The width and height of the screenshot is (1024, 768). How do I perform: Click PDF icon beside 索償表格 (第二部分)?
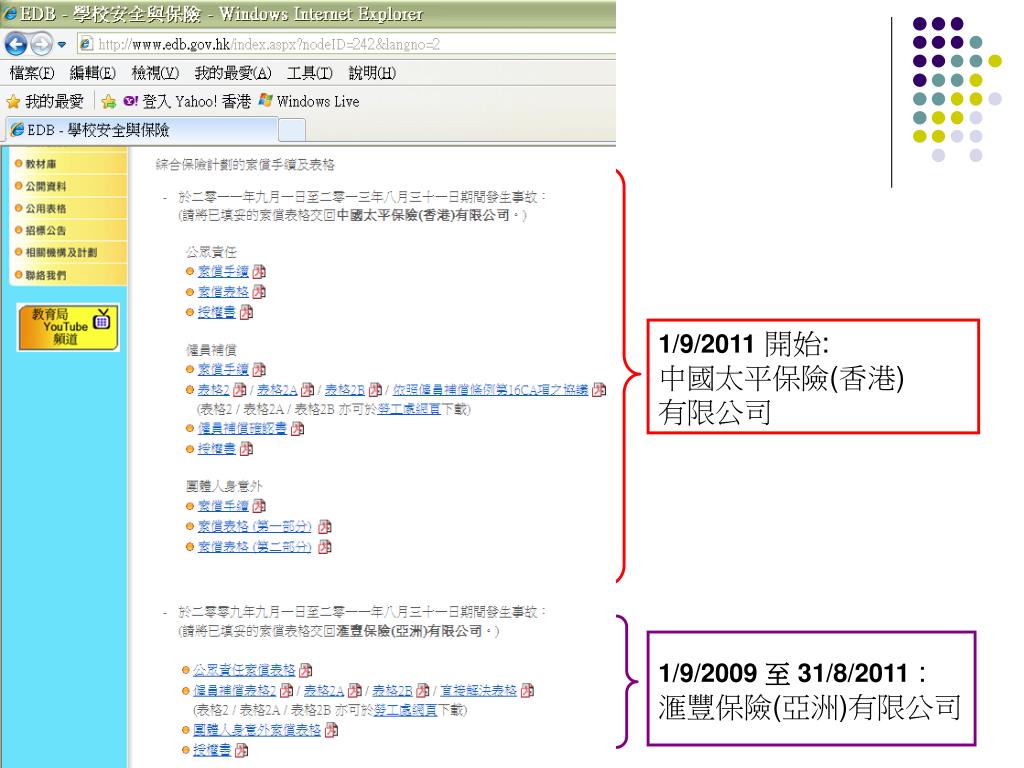coord(325,547)
